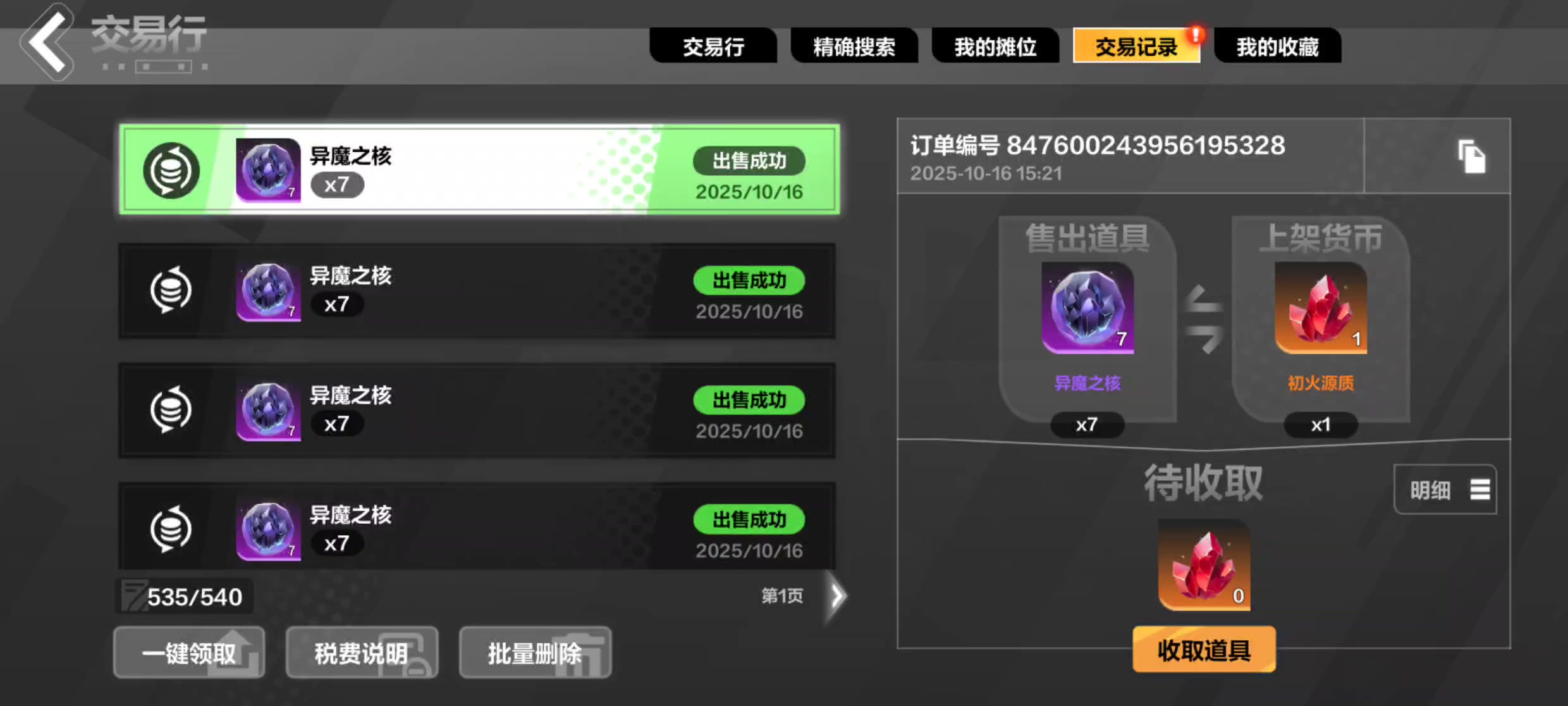
Task: Open the 我的摊位 tab
Action: click(x=995, y=46)
